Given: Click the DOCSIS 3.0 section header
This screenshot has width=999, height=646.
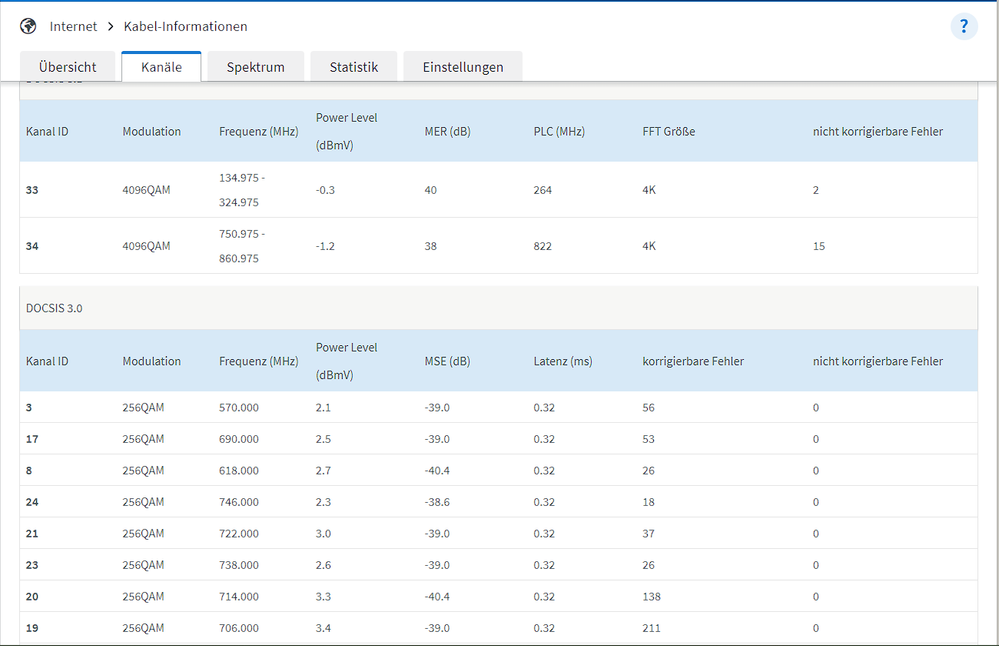Looking at the screenshot, I should click(54, 308).
